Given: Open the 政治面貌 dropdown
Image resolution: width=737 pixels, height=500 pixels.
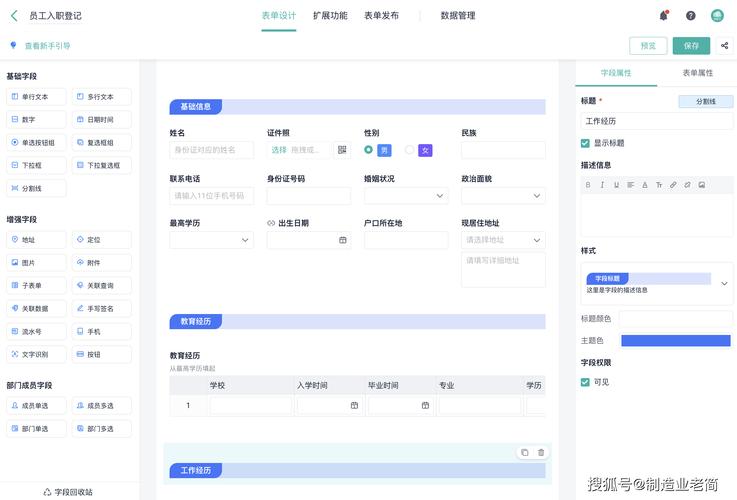Looking at the screenshot, I should pos(503,195).
